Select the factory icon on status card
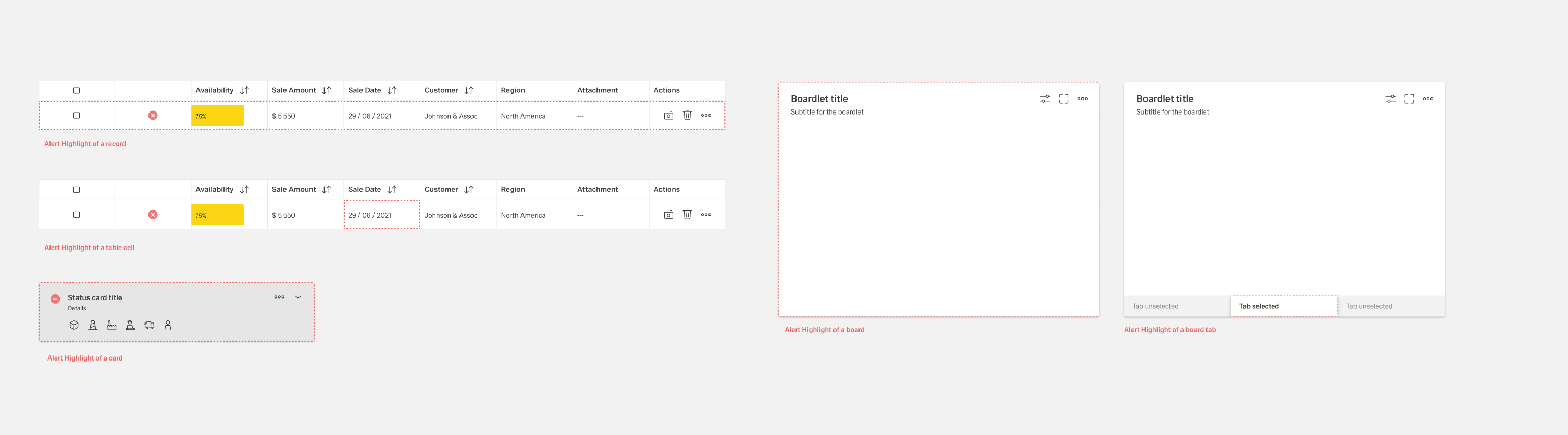This screenshot has width=1568, height=435. coord(111,325)
